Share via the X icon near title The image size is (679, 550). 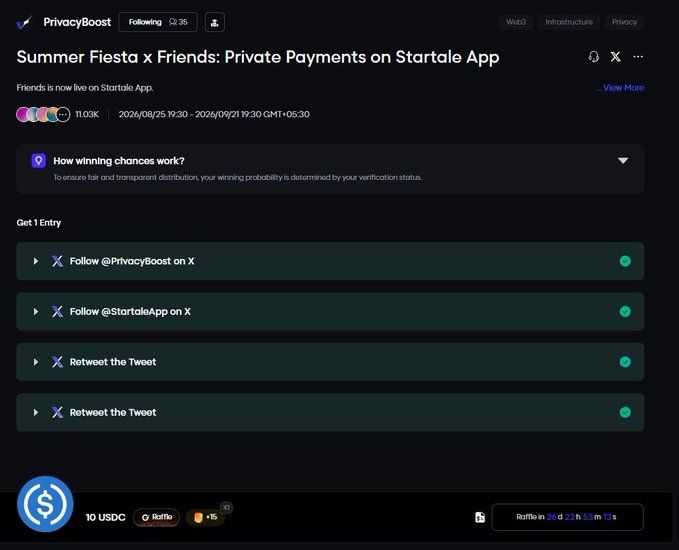(615, 57)
